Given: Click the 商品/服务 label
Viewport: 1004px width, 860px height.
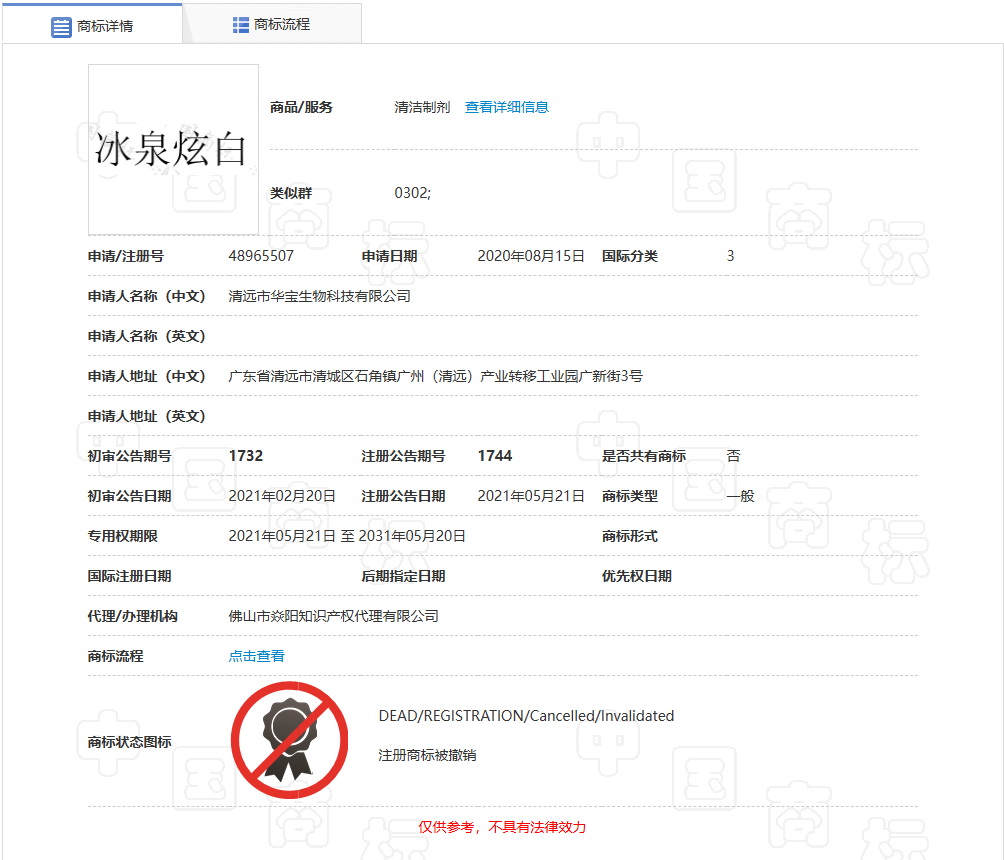Looking at the screenshot, I should tap(301, 107).
